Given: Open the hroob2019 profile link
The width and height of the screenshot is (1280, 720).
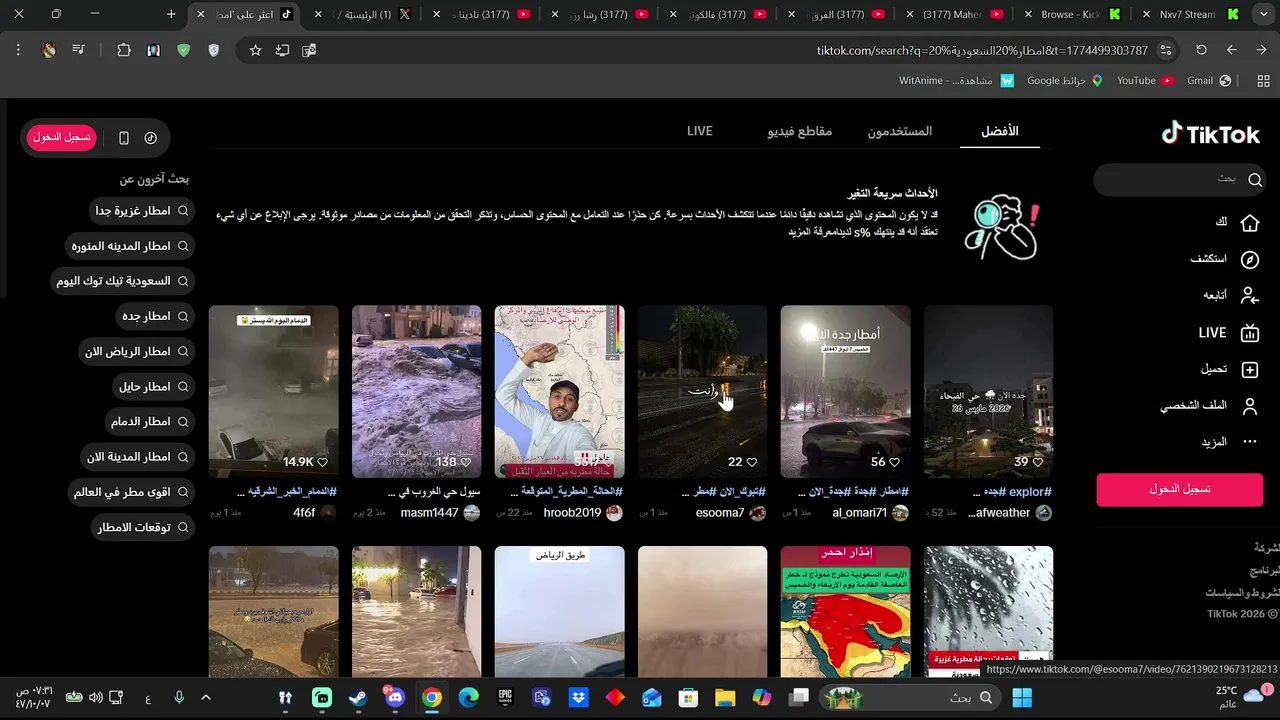Looking at the screenshot, I should (x=572, y=513).
